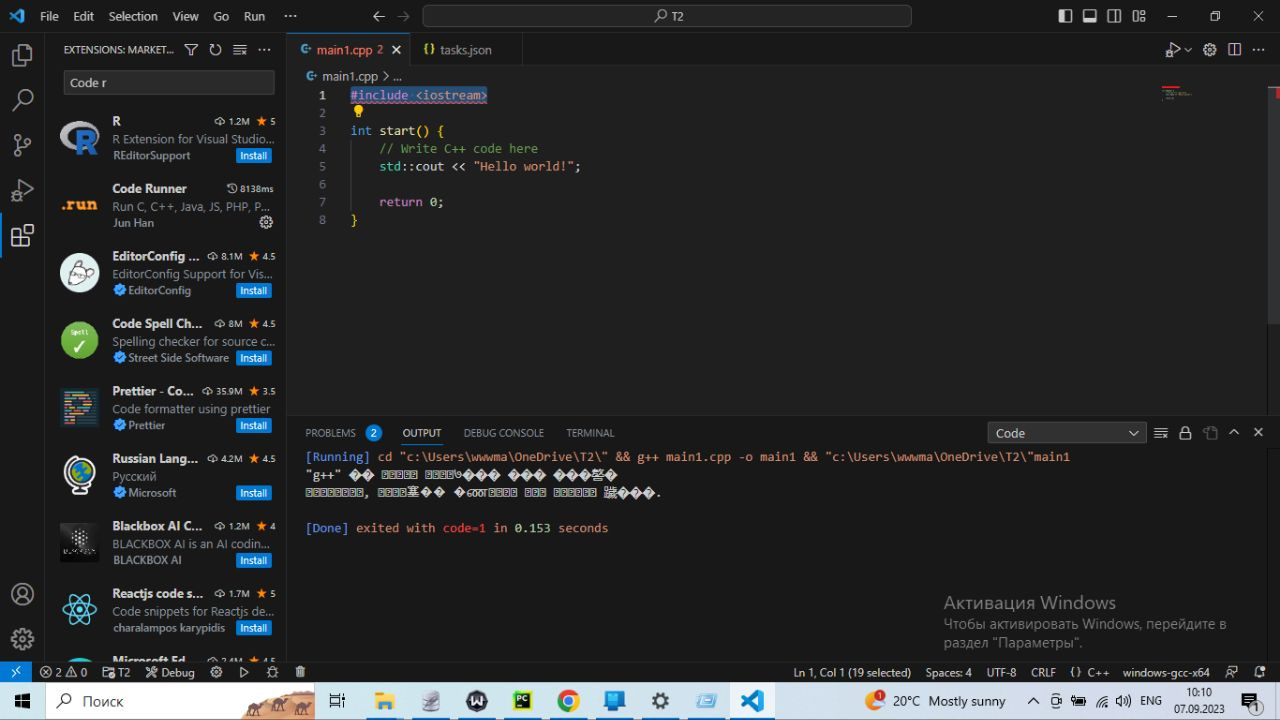
Task: Select windows-gcc-x64 configuration
Action: click(1166, 672)
